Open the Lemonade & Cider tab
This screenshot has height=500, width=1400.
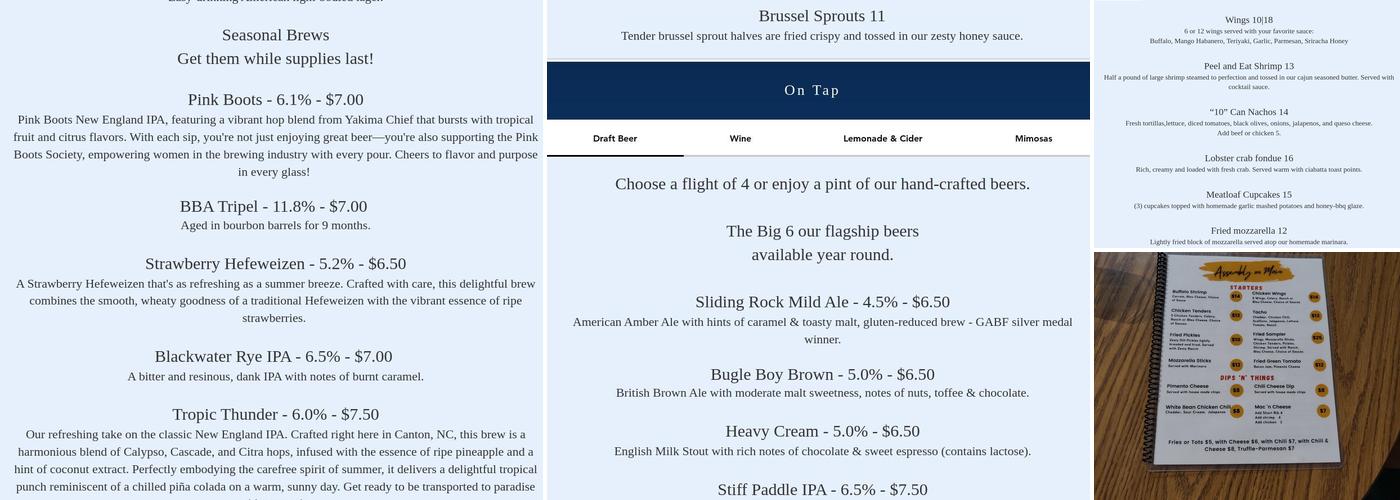882,139
